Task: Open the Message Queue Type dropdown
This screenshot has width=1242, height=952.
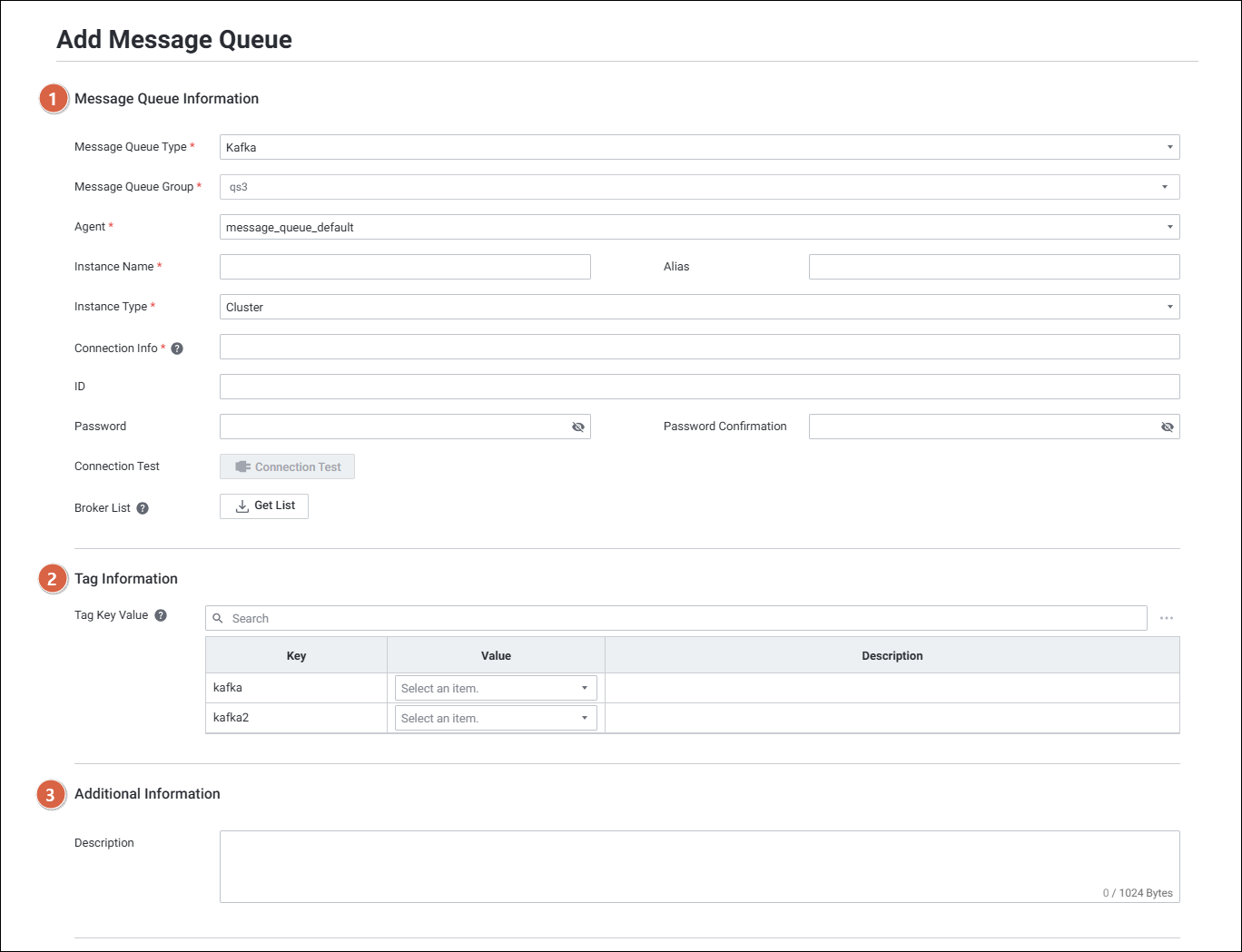Action: pos(699,147)
